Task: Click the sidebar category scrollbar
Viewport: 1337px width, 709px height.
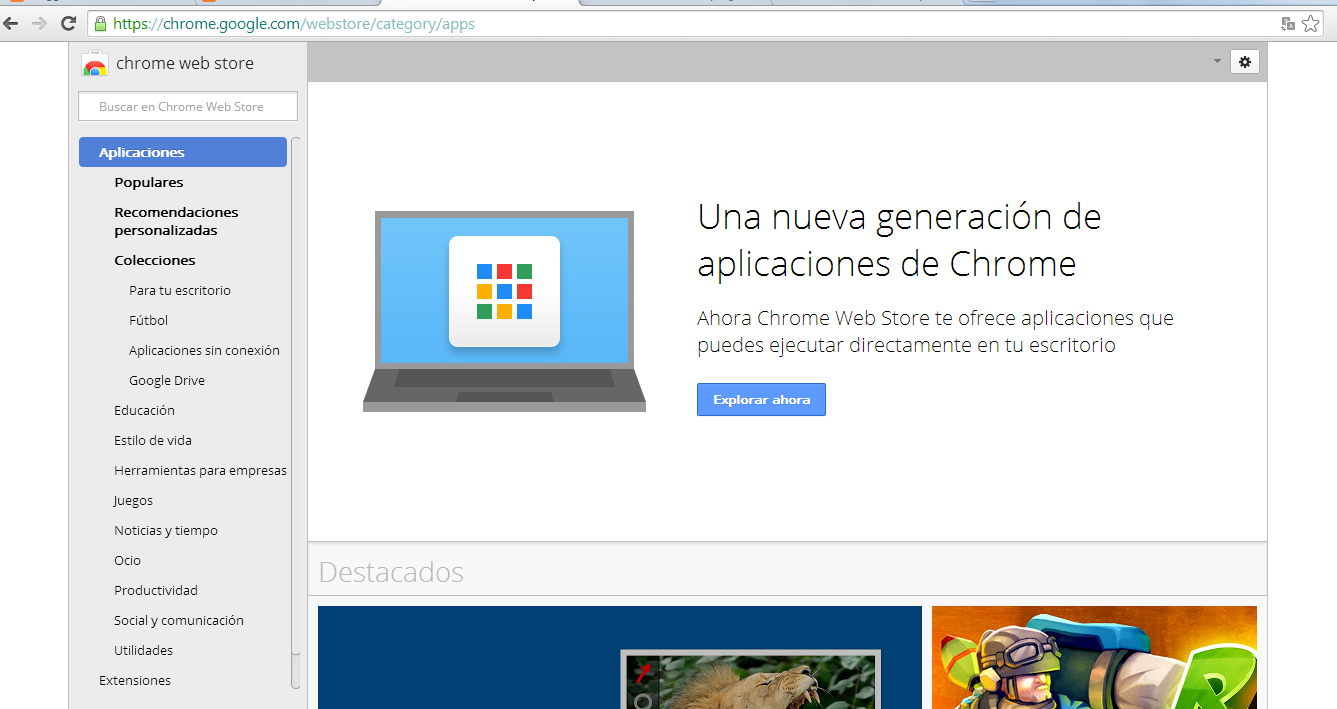Action: 295,412
